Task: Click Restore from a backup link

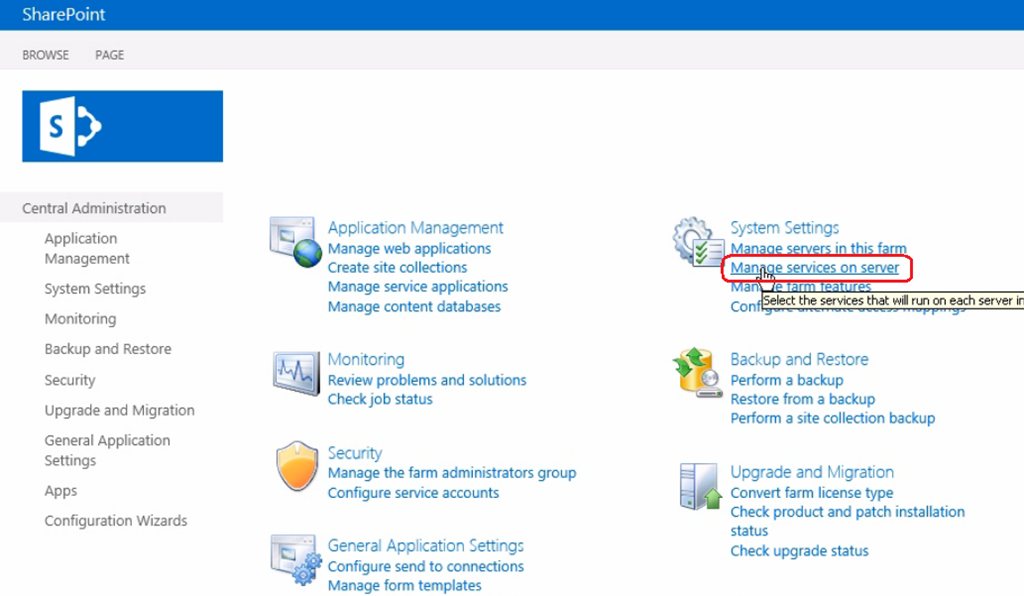Action: 803,399
